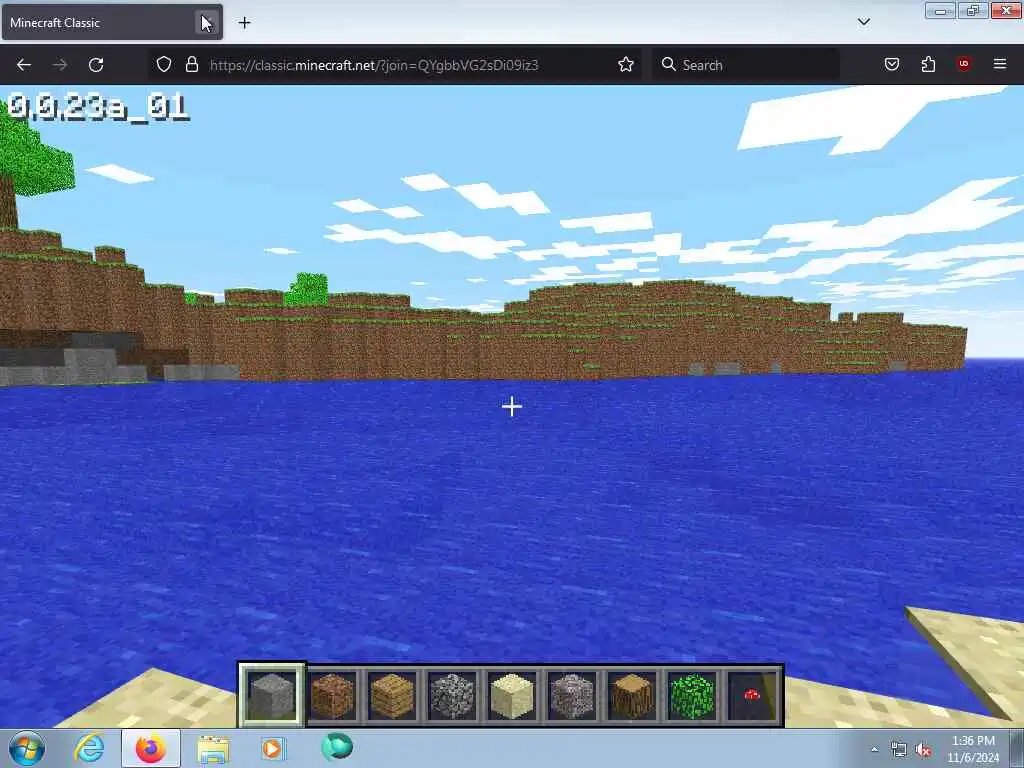
Task: Open the Extensions puzzle icon
Action: [928, 64]
